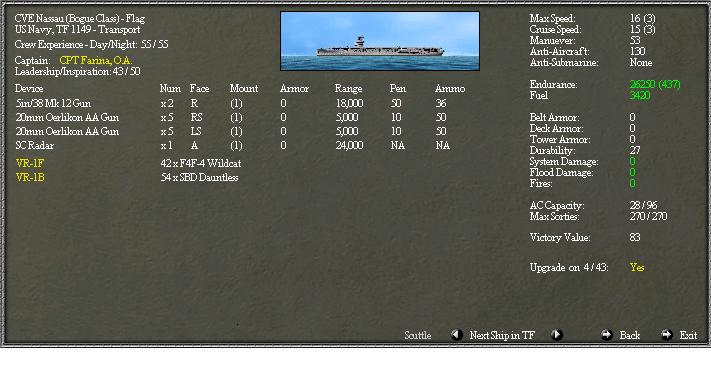
Task: Select the 5in/38 Mk 12 Gun row
Action: pyautogui.click(x=232, y=103)
